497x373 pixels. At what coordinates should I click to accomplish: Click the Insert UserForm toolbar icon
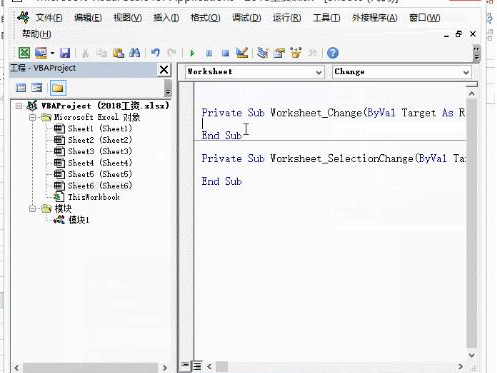tap(41, 53)
